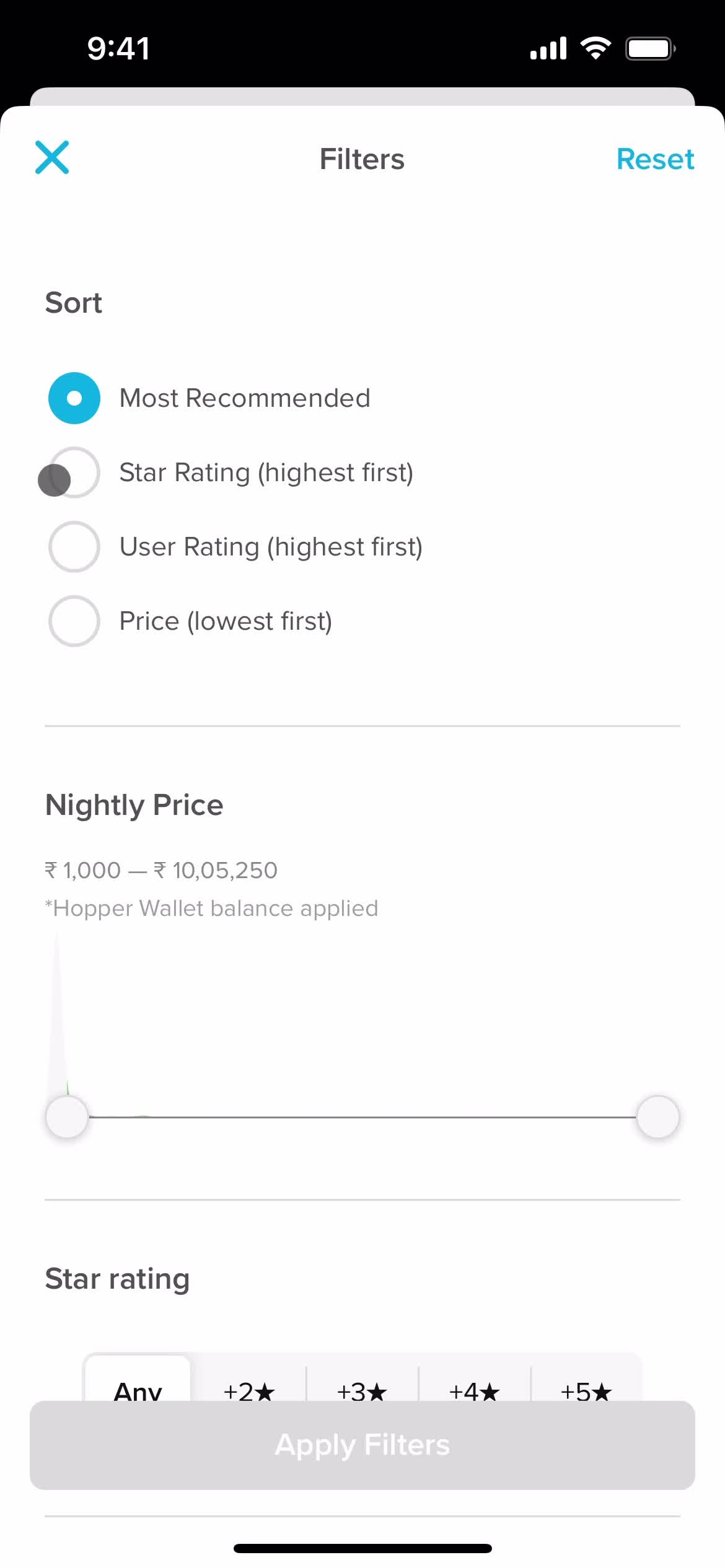Tap the cellular signal bars icon

(548, 48)
